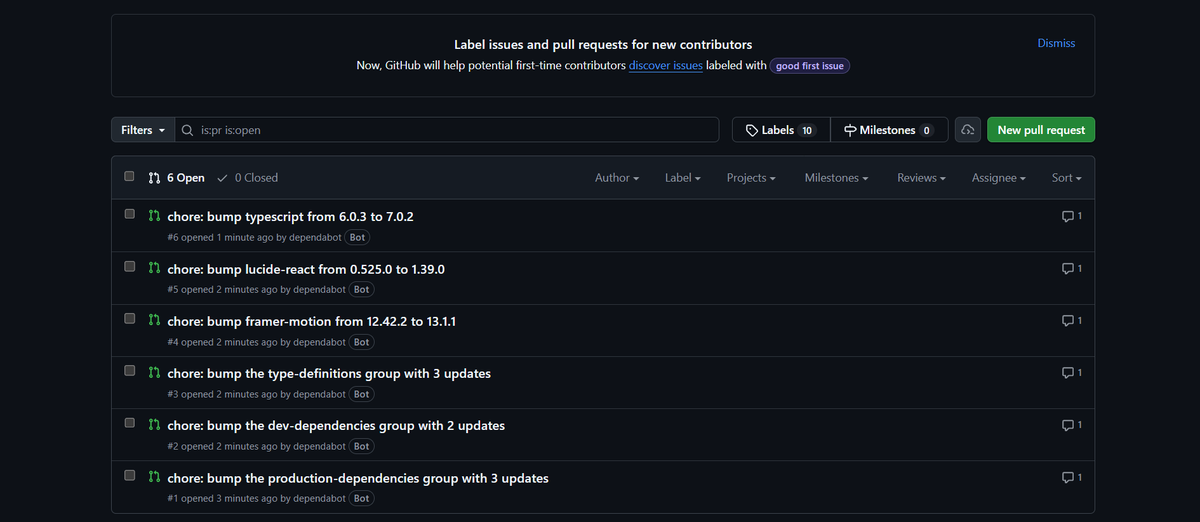Click the good first issue label

pos(810,66)
